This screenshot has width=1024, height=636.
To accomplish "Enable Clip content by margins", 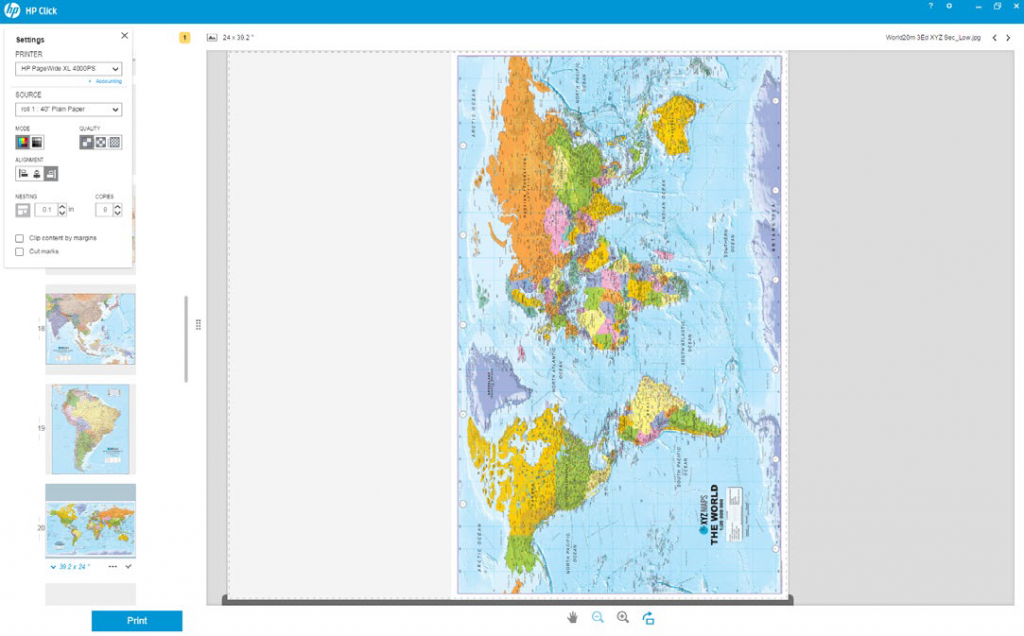I will (20, 238).
